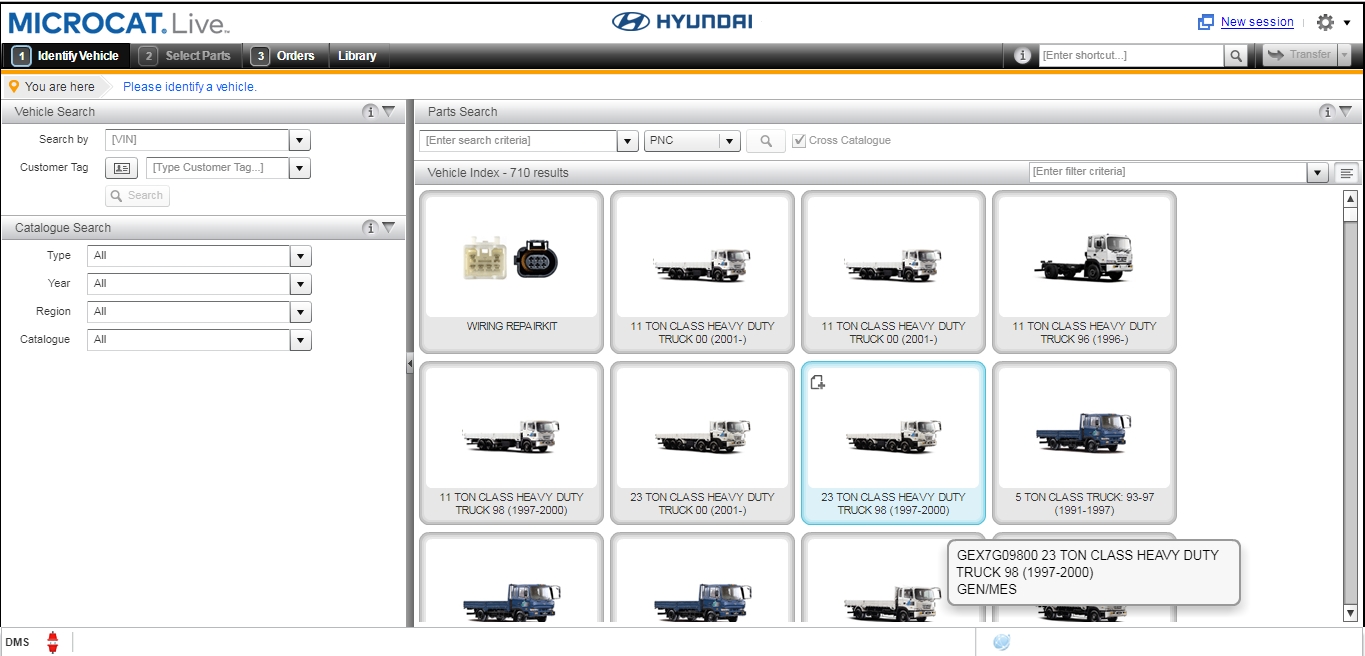Screen dimensions: 1365x656
Task: Open the filter criteria dropdown arrow
Action: [1318, 173]
